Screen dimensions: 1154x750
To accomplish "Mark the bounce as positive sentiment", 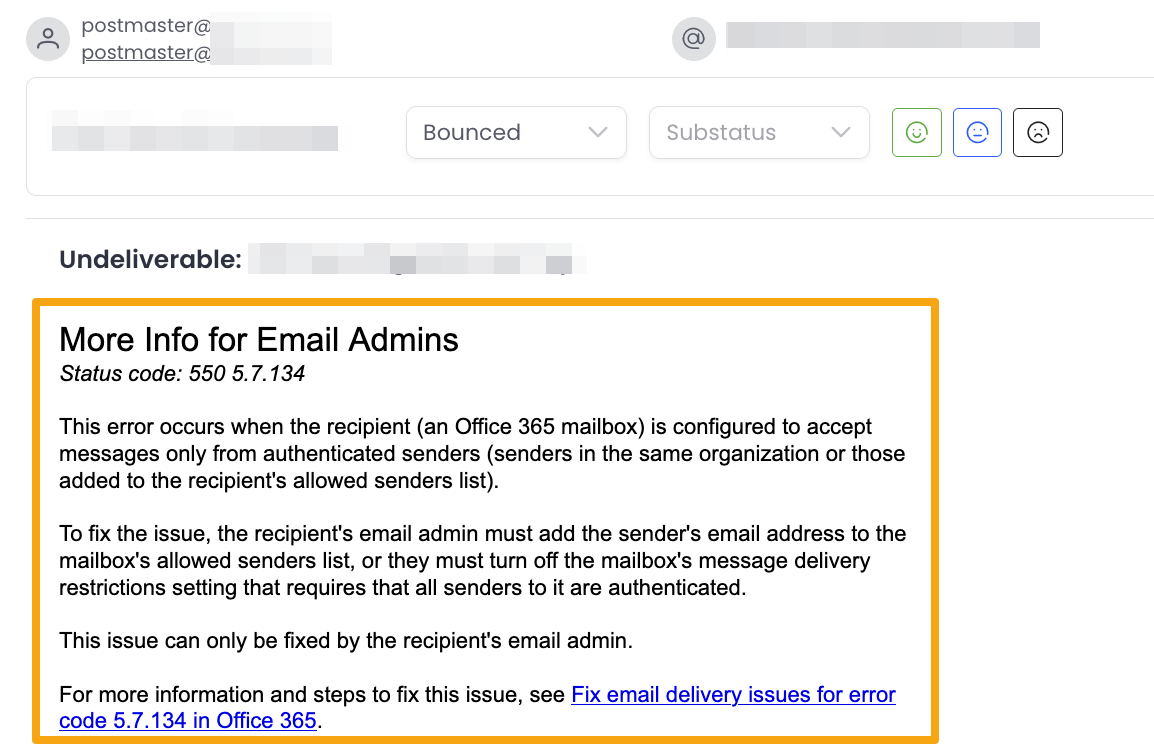I will (916, 132).
